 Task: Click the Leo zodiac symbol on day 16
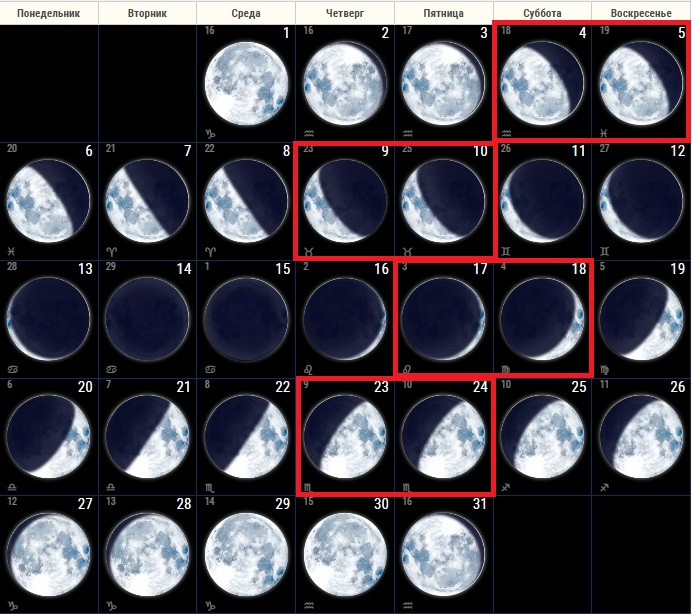tap(308, 369)
